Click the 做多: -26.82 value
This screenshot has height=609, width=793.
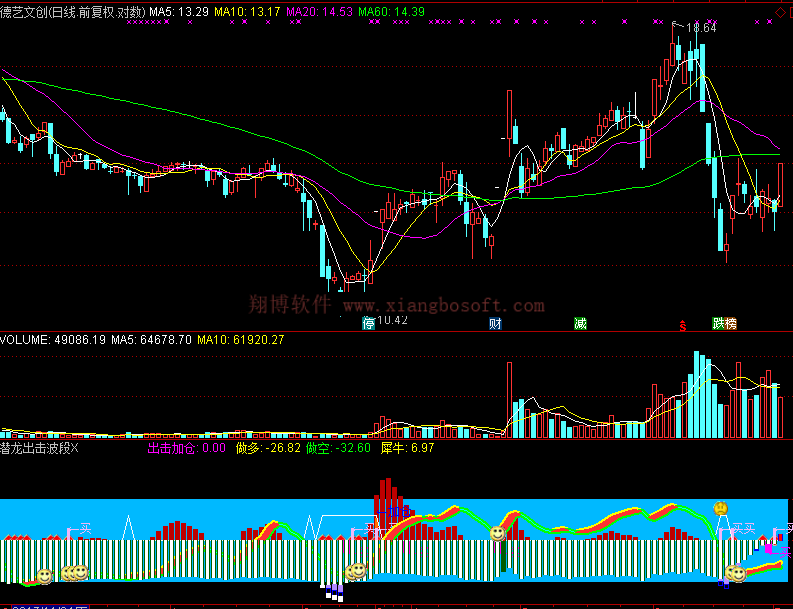pos(268,448)
